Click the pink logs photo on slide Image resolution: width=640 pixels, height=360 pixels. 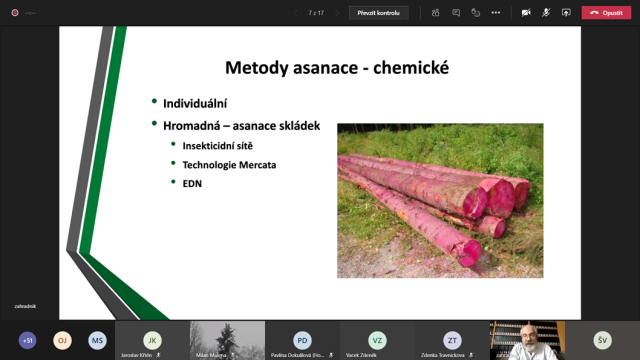[x=440, y=201]
